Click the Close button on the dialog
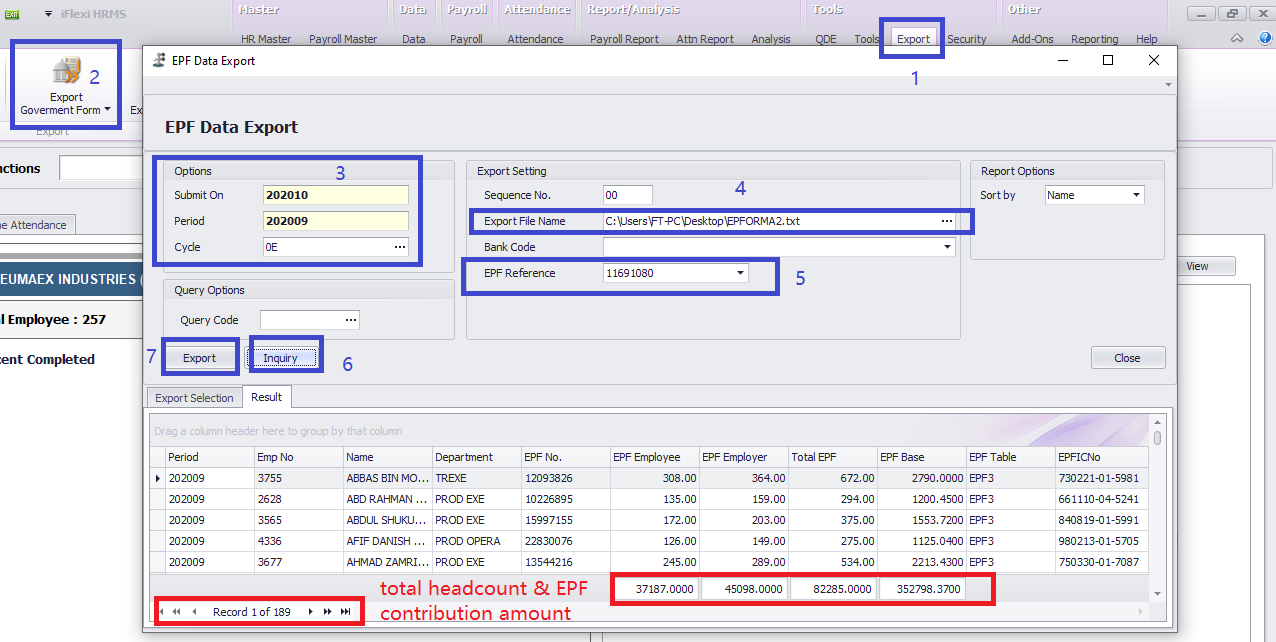 pos(1127,357)
